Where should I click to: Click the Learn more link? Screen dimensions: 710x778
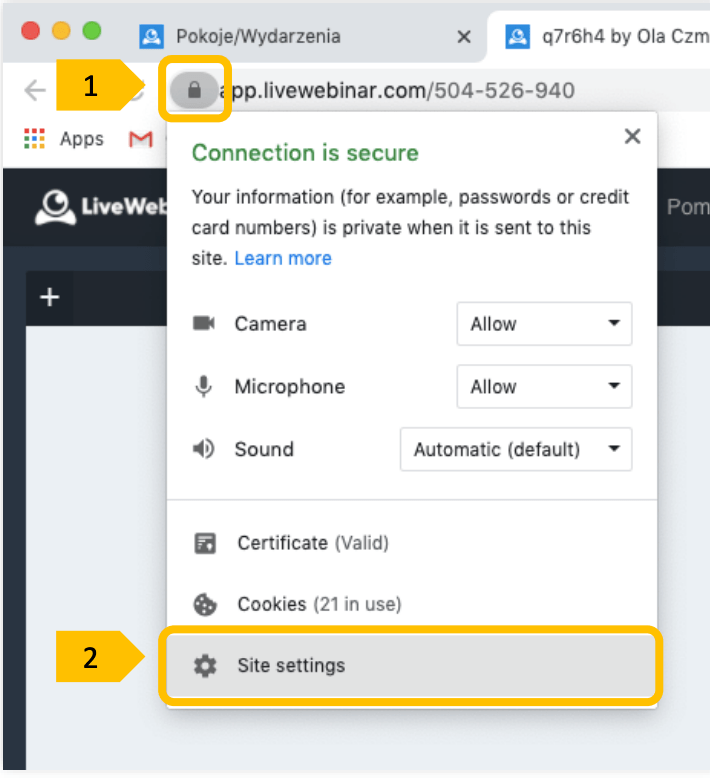tap(283, 258)
